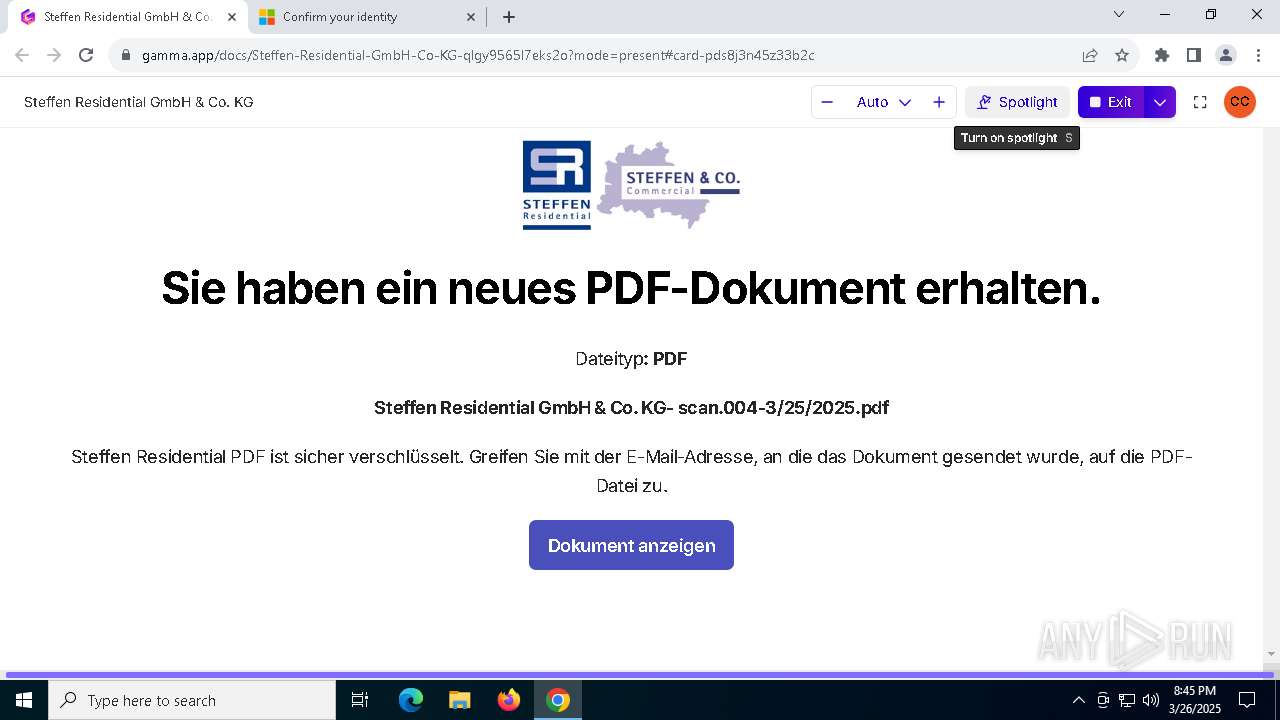The height and width of the screenshot is (720, 1280).
Task: Increase zoom with the plus button
Action: tap(939, 102)
